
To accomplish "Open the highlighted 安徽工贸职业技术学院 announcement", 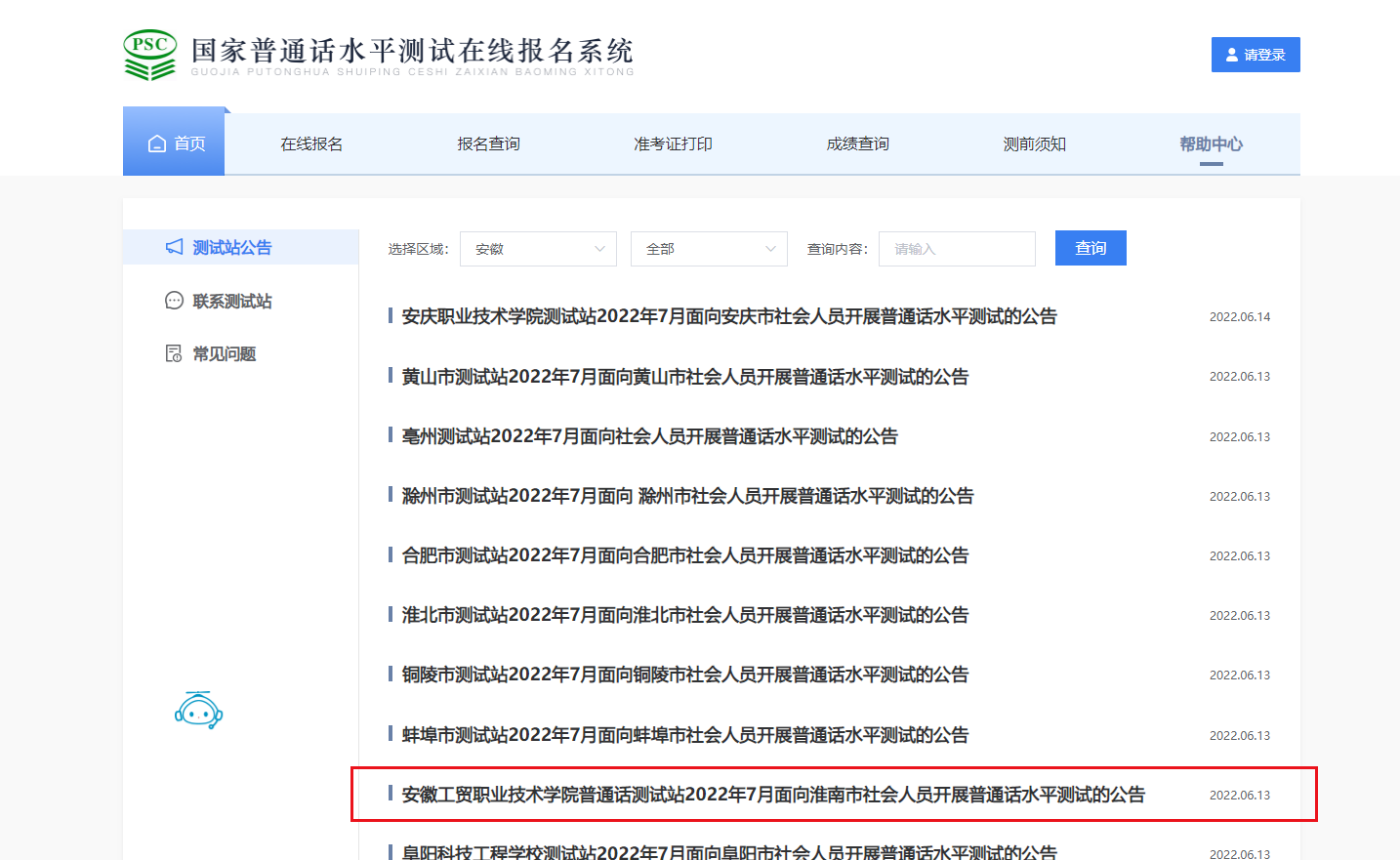I will pos(772,795).
